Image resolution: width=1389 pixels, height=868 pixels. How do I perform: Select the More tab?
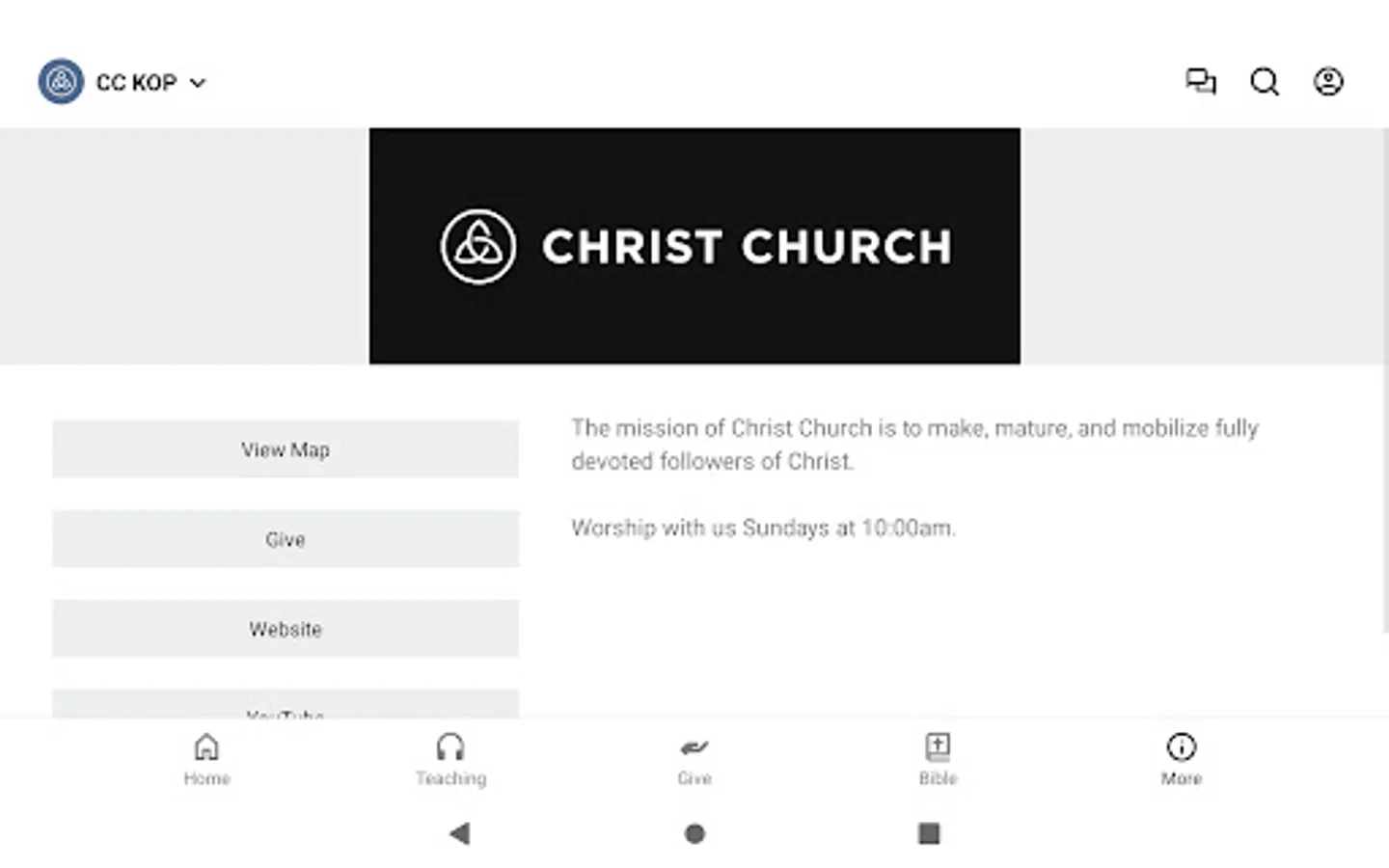(1181, 759)
